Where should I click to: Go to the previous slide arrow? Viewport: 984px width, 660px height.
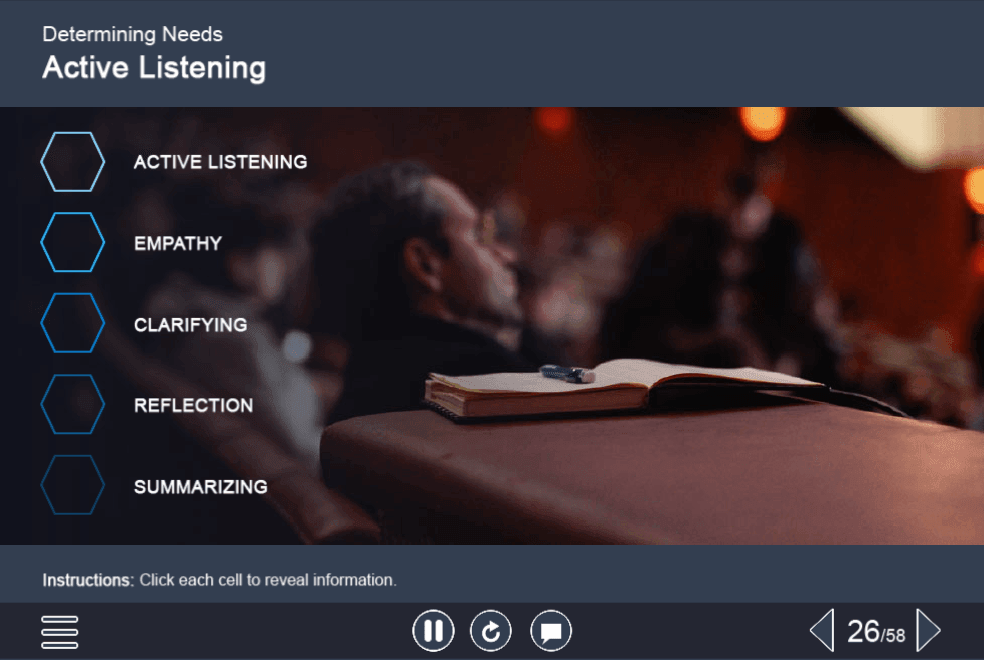822,630
